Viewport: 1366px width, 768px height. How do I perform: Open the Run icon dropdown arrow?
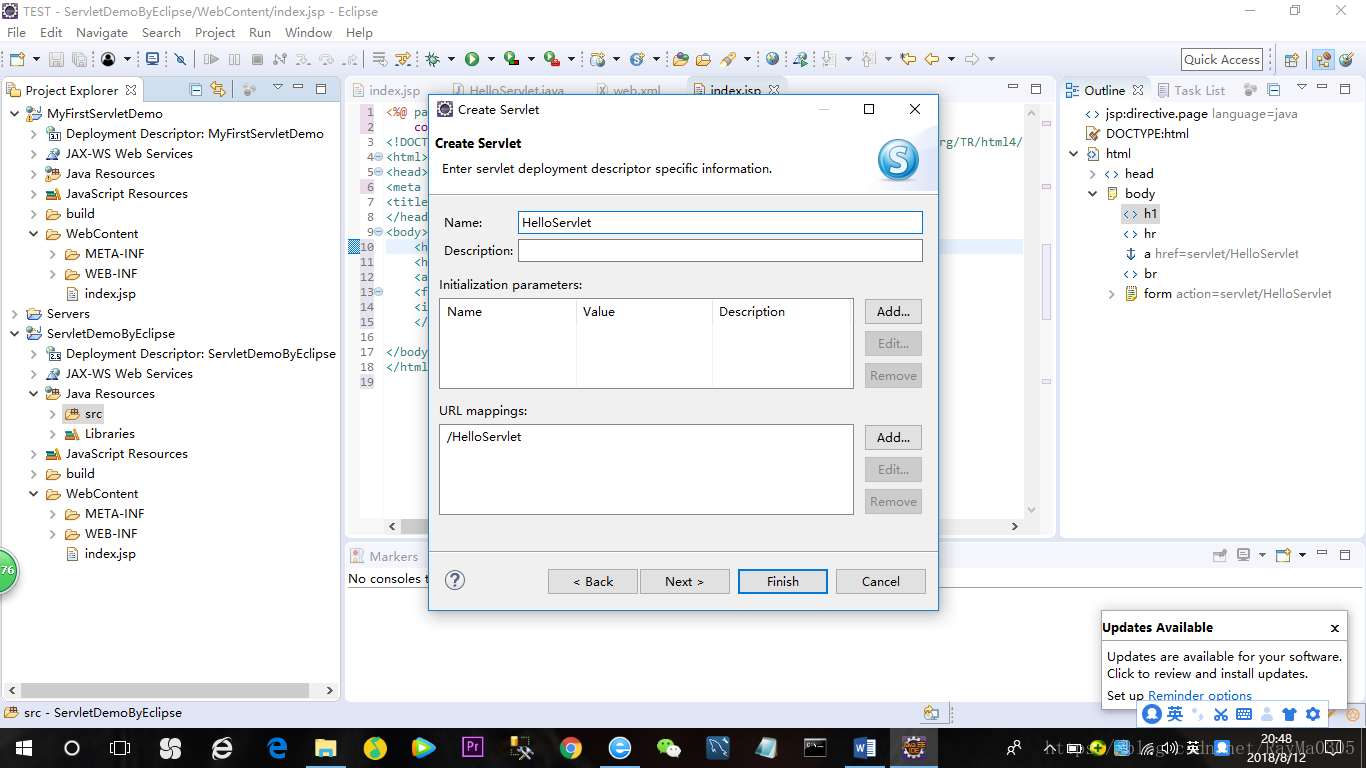click(491, 59)
